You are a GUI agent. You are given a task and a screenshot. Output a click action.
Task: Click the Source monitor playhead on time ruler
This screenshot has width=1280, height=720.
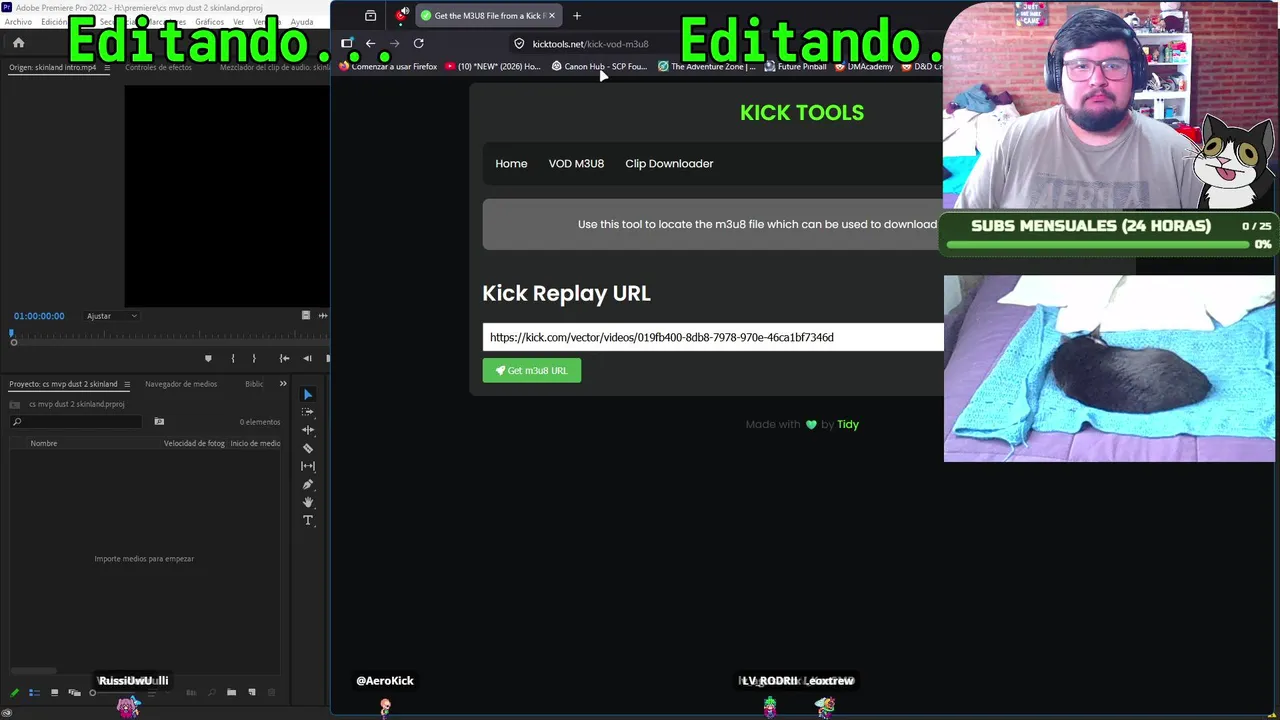12,333
